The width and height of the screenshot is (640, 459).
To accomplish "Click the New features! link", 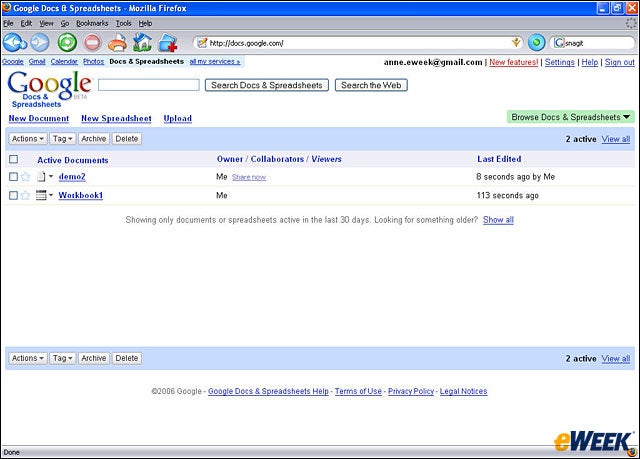I will [x=514, y=62].
